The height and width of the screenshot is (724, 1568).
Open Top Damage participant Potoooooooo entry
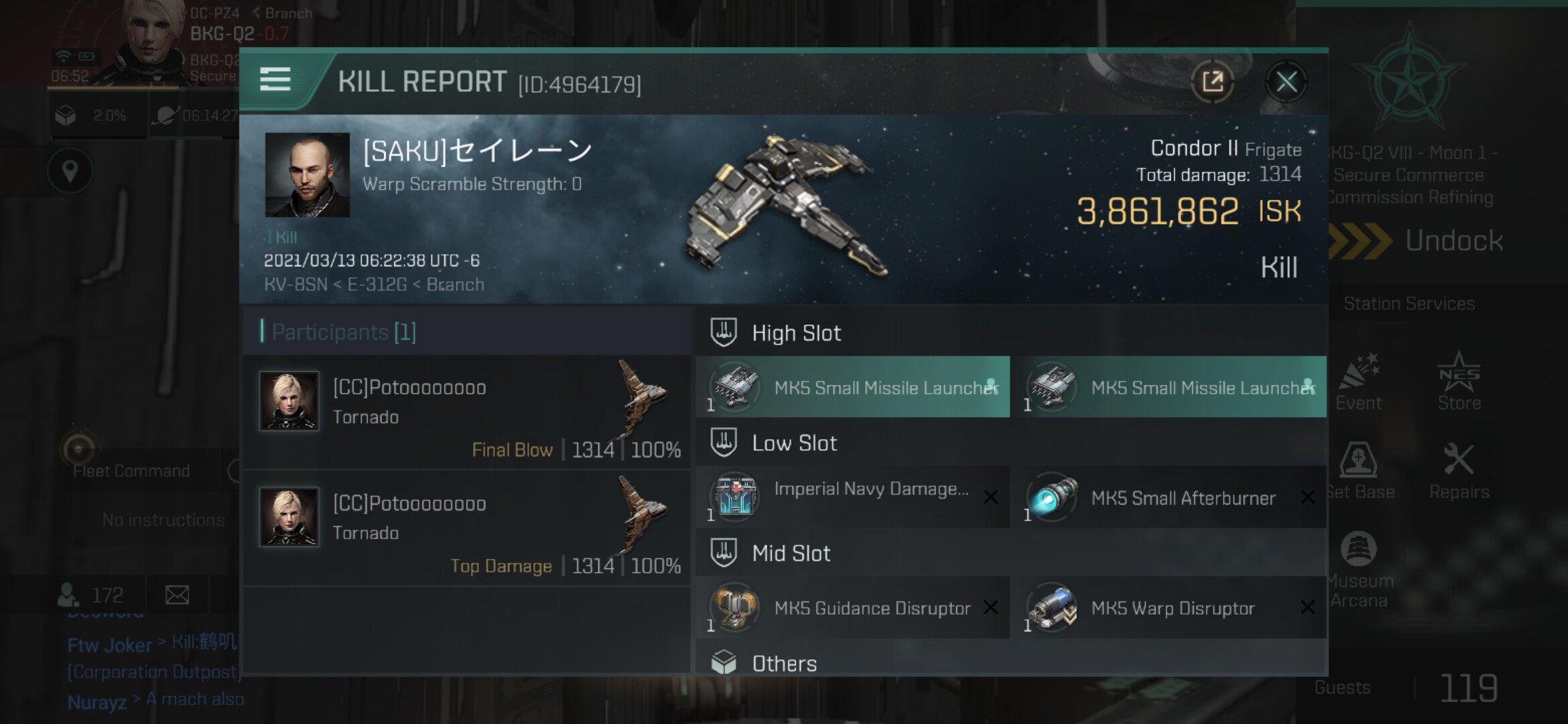[x=467, y=528]
